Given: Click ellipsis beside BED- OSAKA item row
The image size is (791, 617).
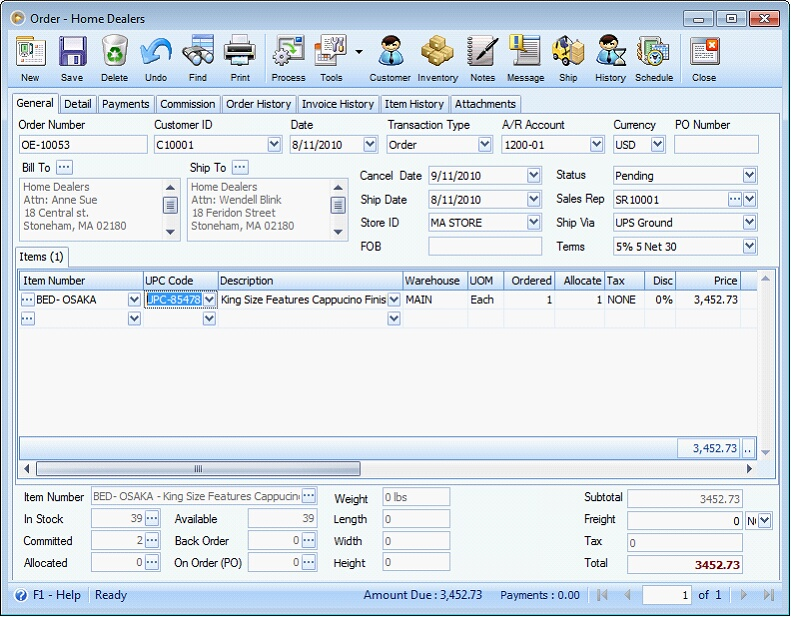Looking at the screenshot, I should pyautogui.click(x=28, y=300).
